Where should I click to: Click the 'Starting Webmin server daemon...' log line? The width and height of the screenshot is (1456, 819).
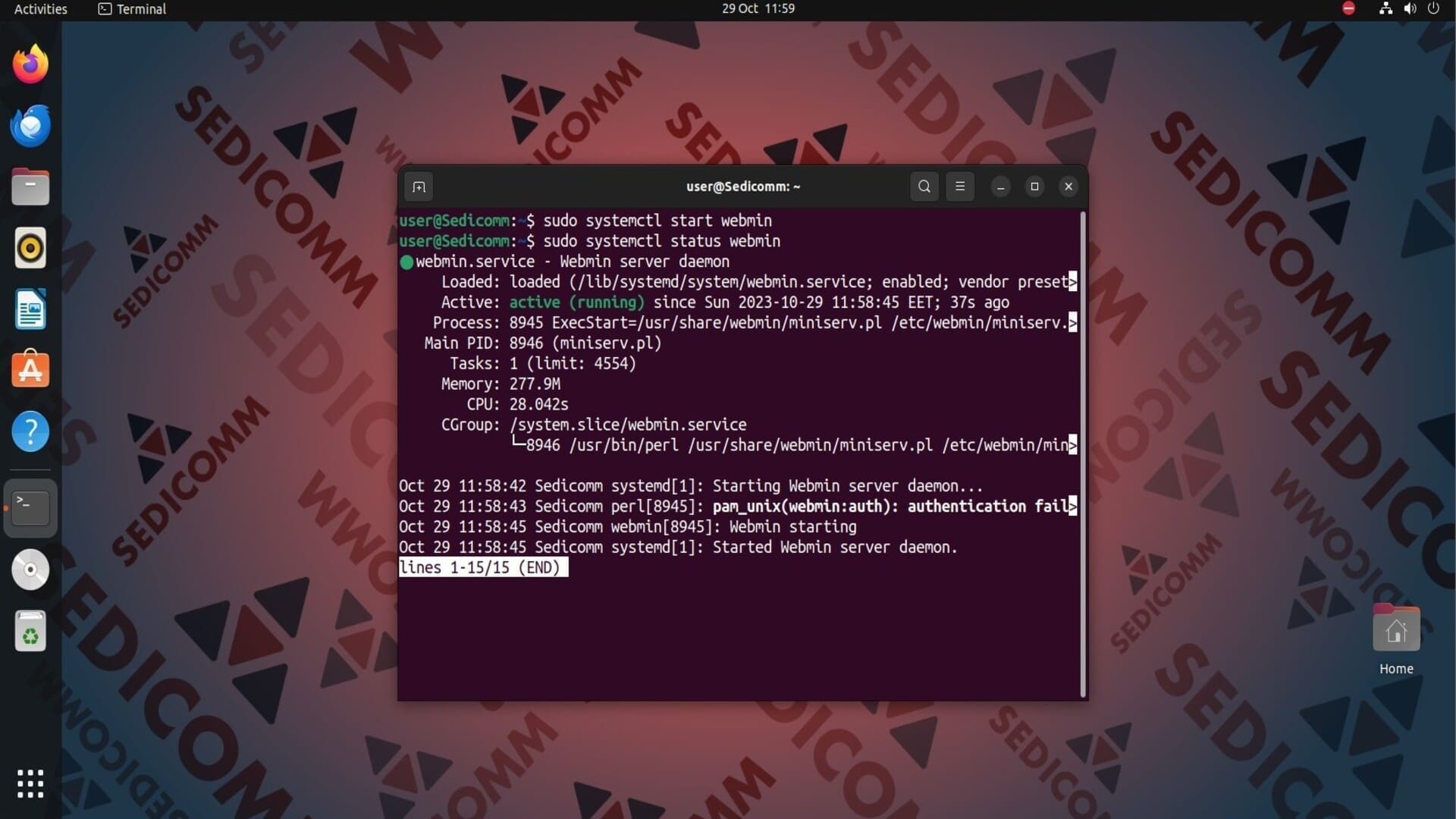[x=691, y=486]
